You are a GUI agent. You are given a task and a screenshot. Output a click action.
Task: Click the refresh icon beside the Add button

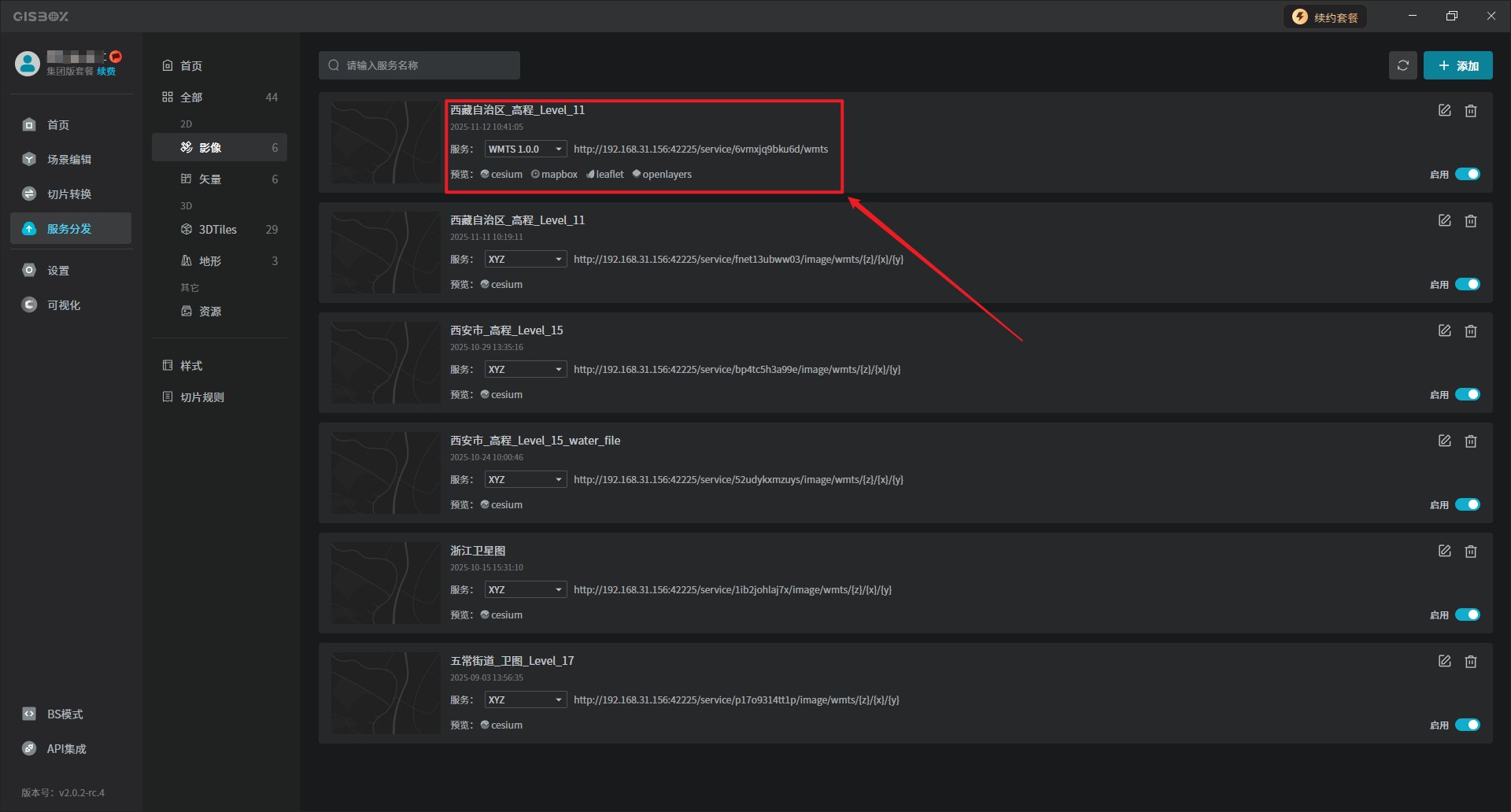click(1402, 65)
